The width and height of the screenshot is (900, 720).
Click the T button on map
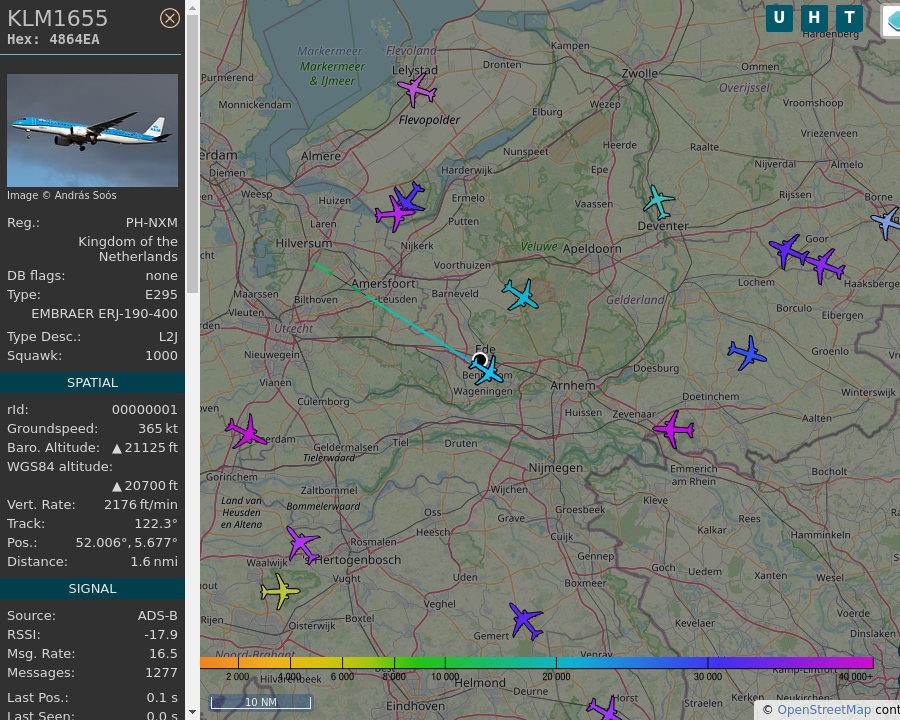pyautogui.click(x=849, y=18)
